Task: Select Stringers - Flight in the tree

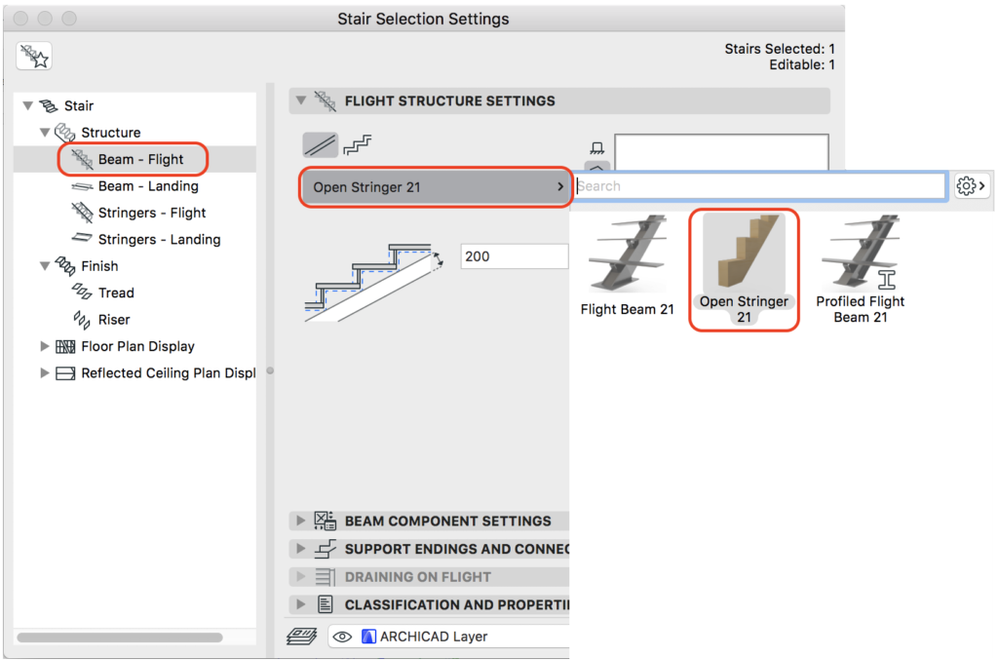Action: click(151, 212)
